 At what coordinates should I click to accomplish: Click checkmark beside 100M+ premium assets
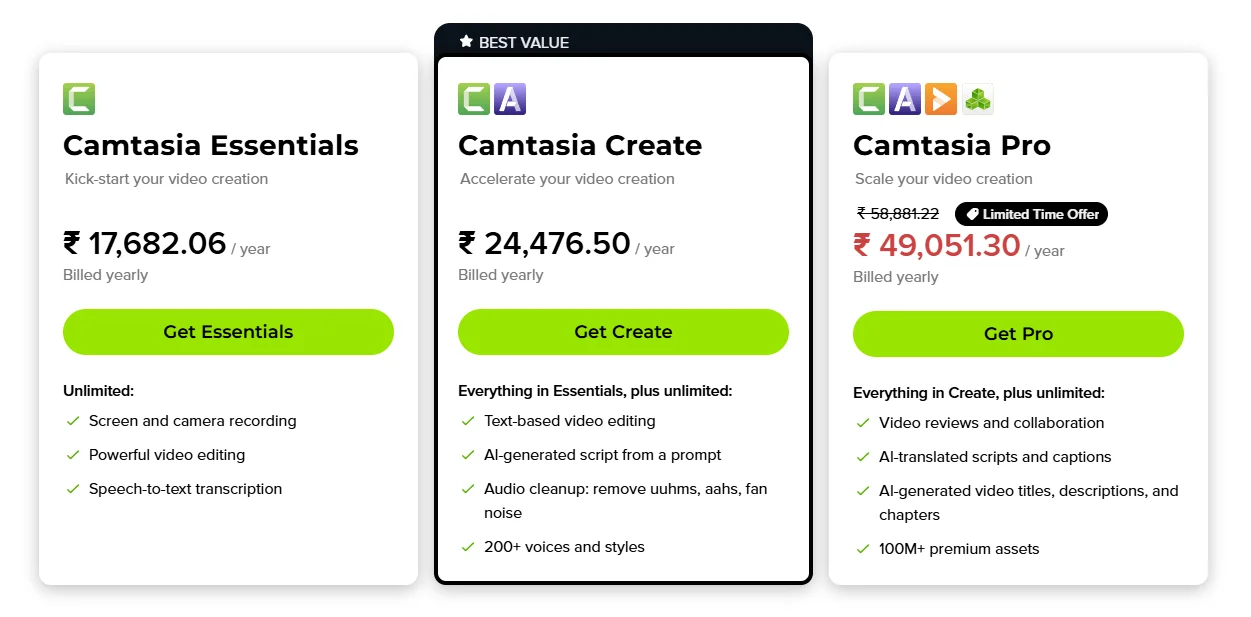point(863,549)
